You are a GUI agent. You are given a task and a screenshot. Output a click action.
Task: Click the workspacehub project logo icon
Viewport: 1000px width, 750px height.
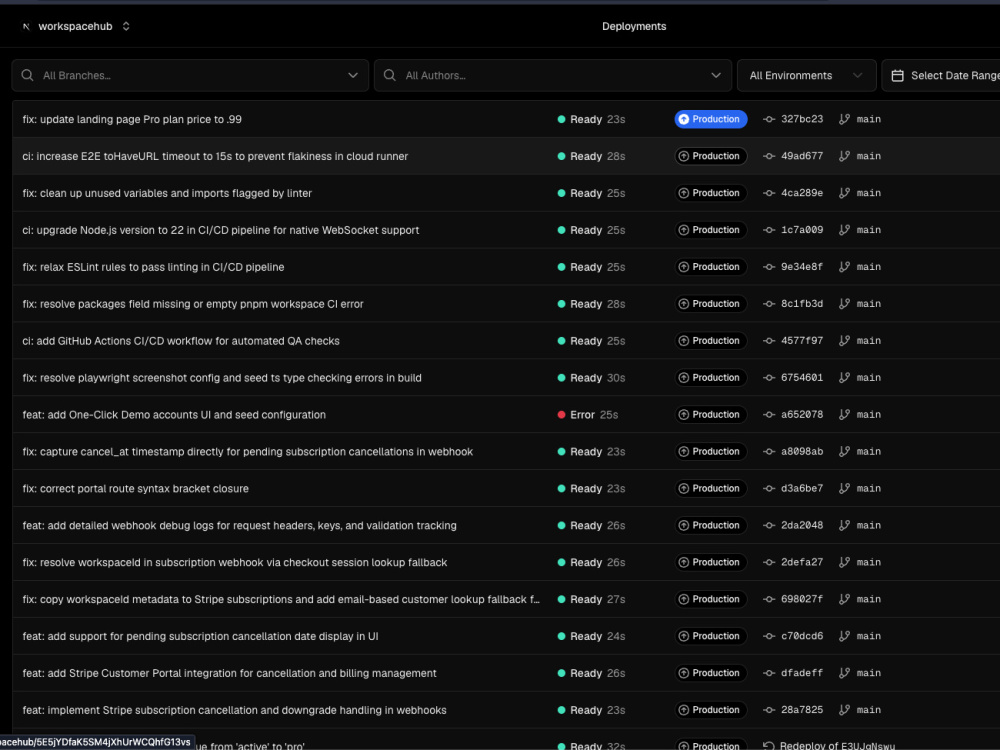26,27
